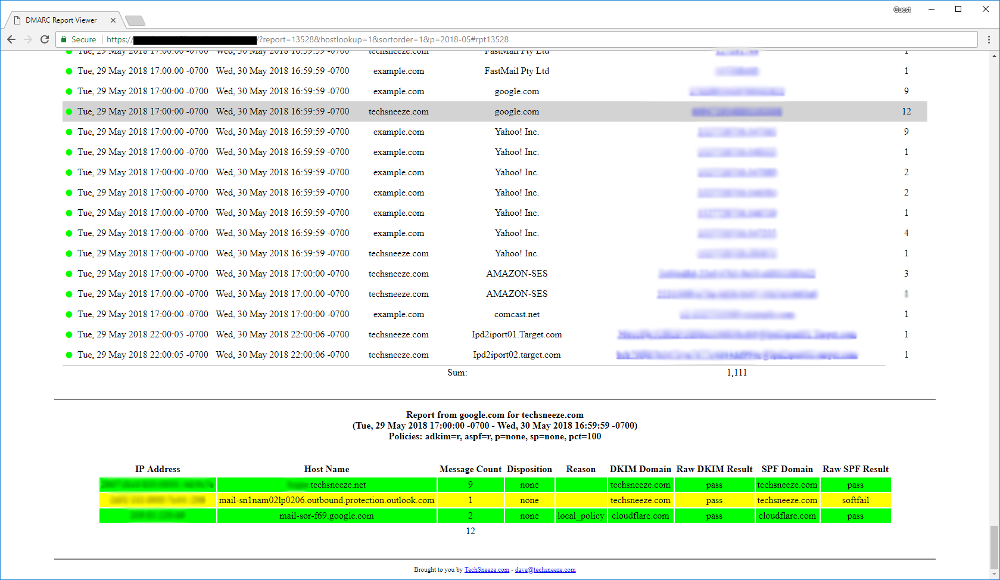The width and height of the screenshot is (1000, 580).
Task: Follow the TechSneeze.com footer link
Action: pyautogui.click(x=487, y=570)
